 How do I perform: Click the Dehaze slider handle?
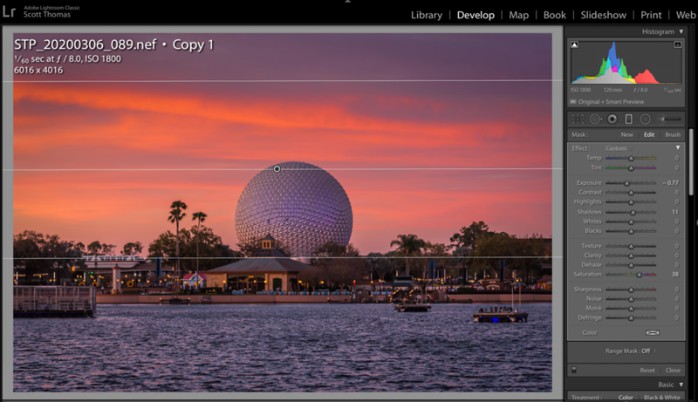[x=631, y=265]
